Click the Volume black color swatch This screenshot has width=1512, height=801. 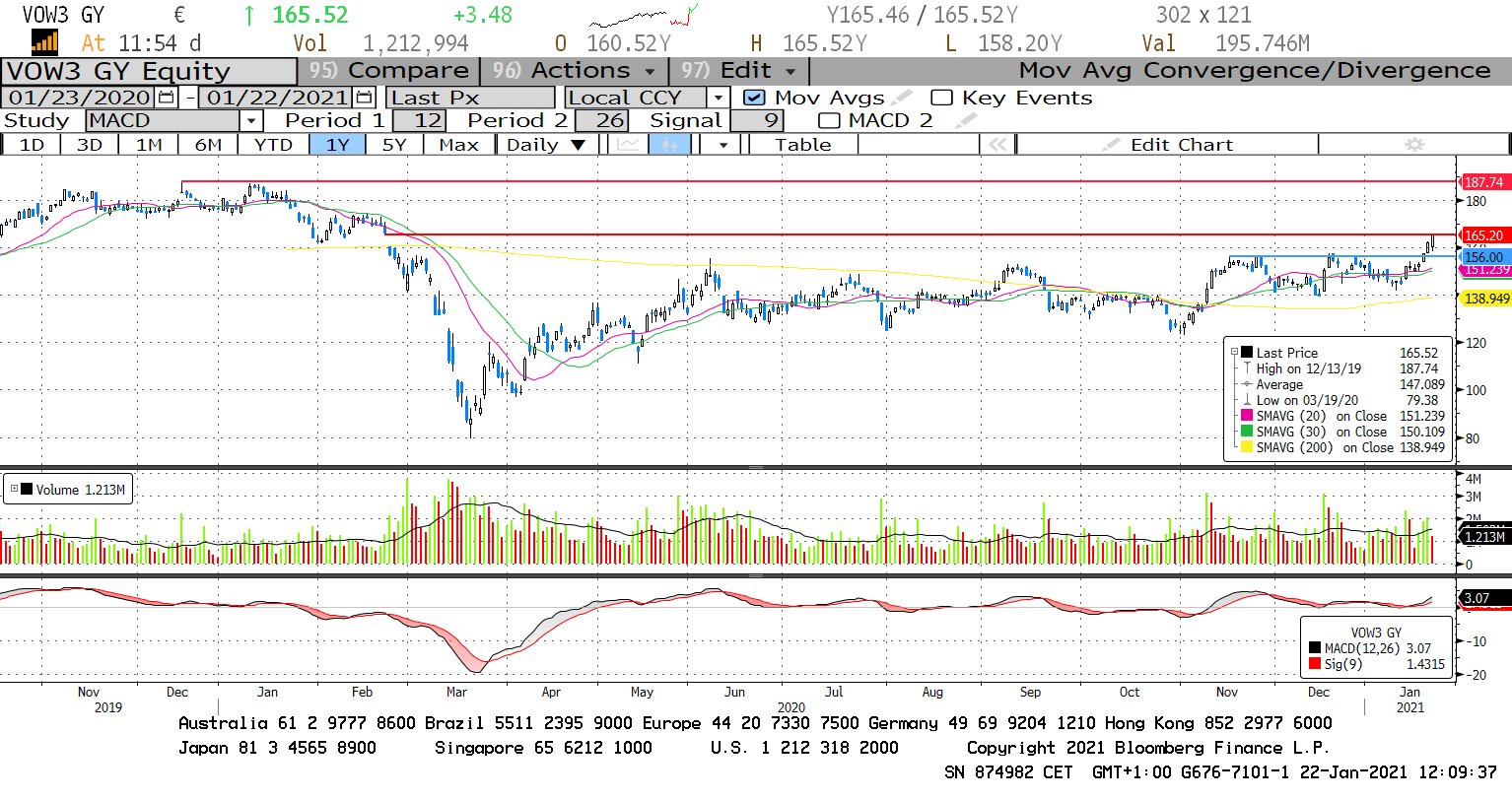(x=27, y=489)
